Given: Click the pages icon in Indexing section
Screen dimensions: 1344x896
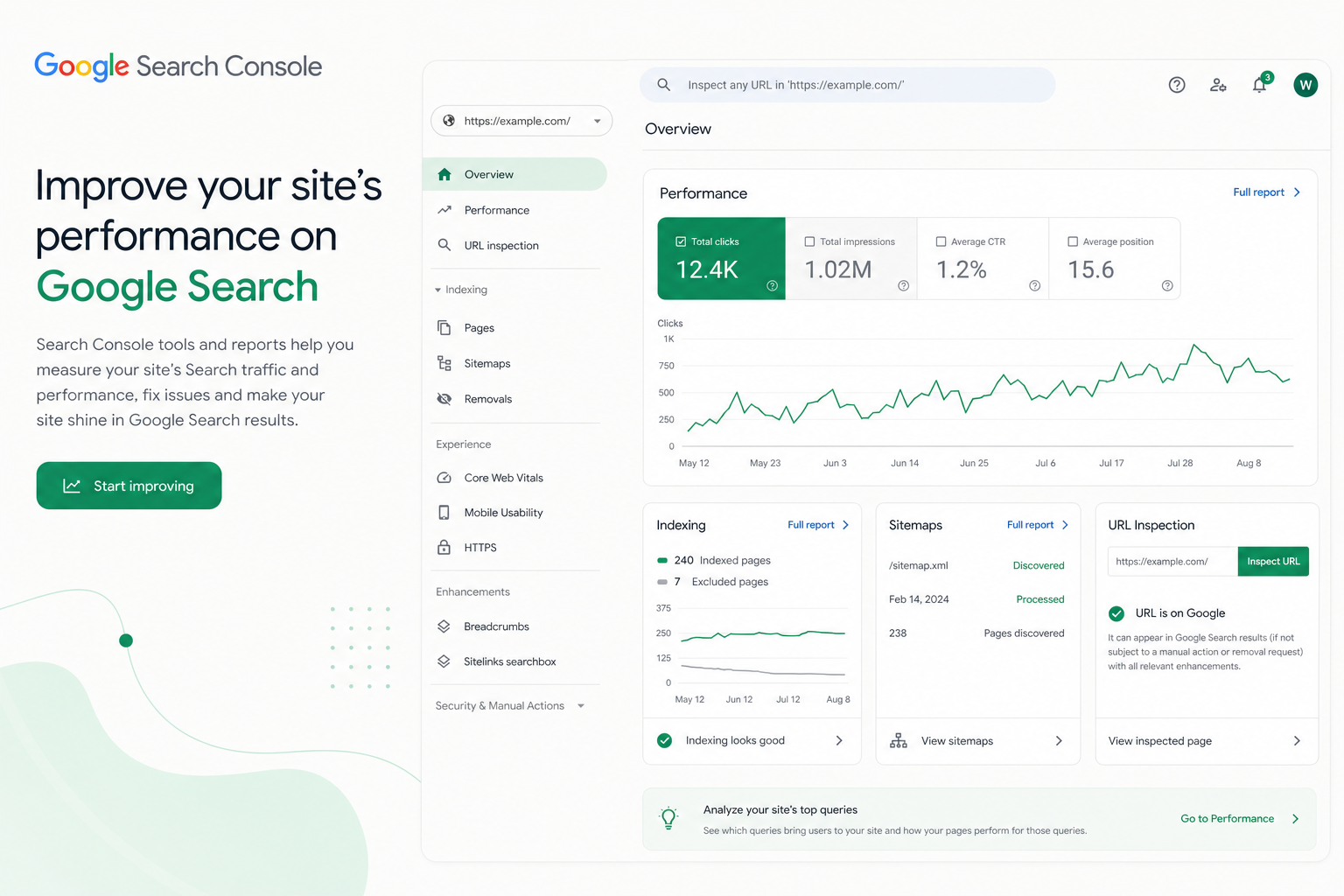Looking at the screenshot, I should click(444, 327).
